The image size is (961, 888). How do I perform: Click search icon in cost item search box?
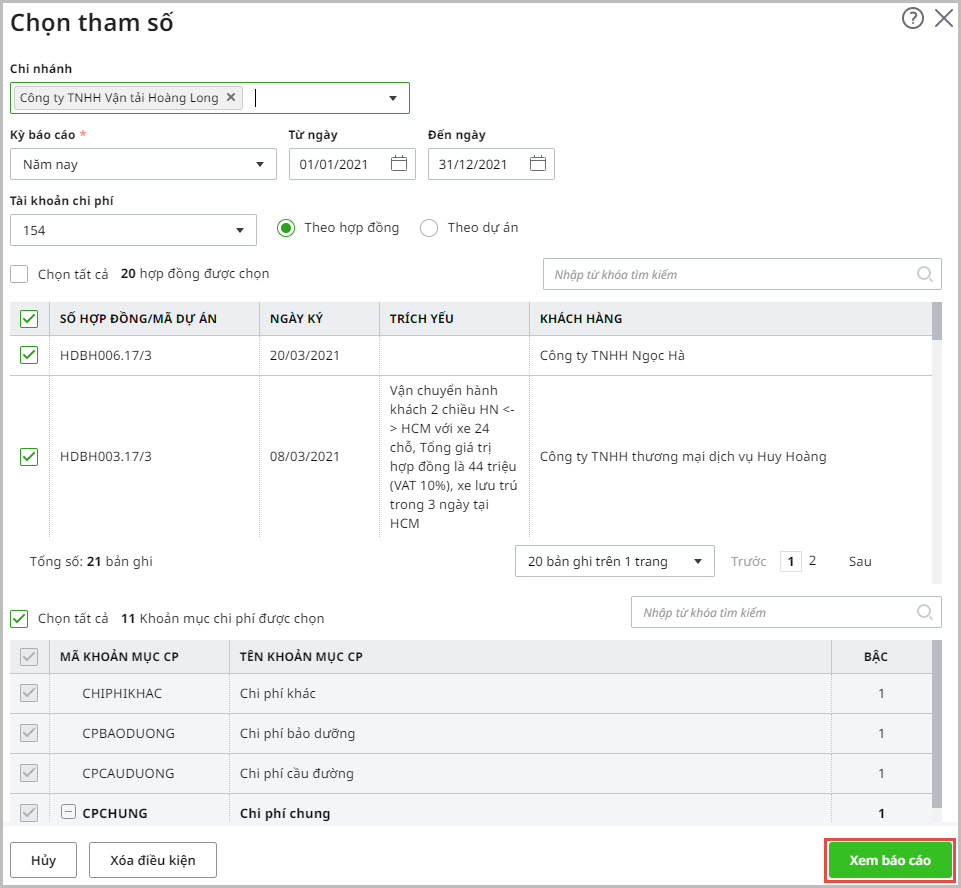tap(926, 612)
